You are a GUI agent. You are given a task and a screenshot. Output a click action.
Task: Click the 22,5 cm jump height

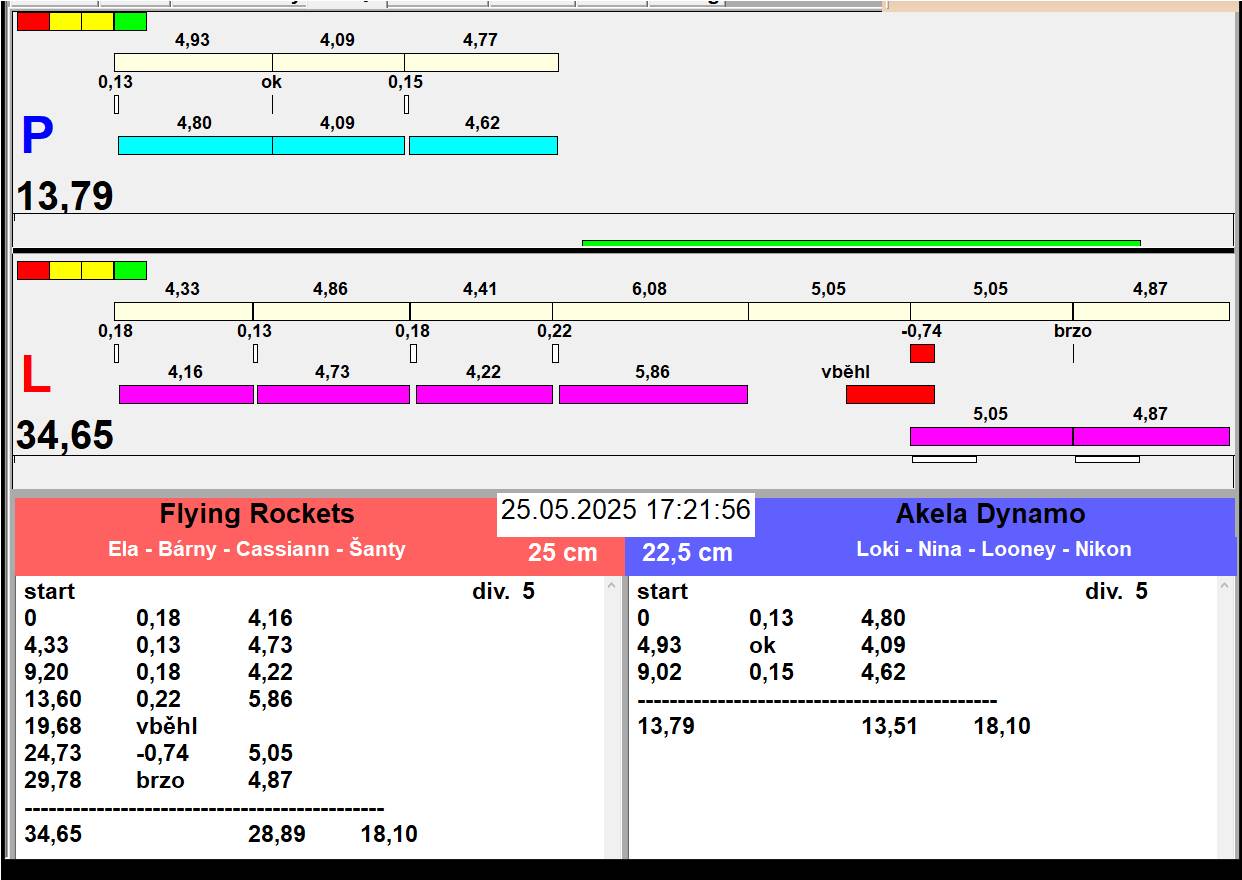[687, 552]
